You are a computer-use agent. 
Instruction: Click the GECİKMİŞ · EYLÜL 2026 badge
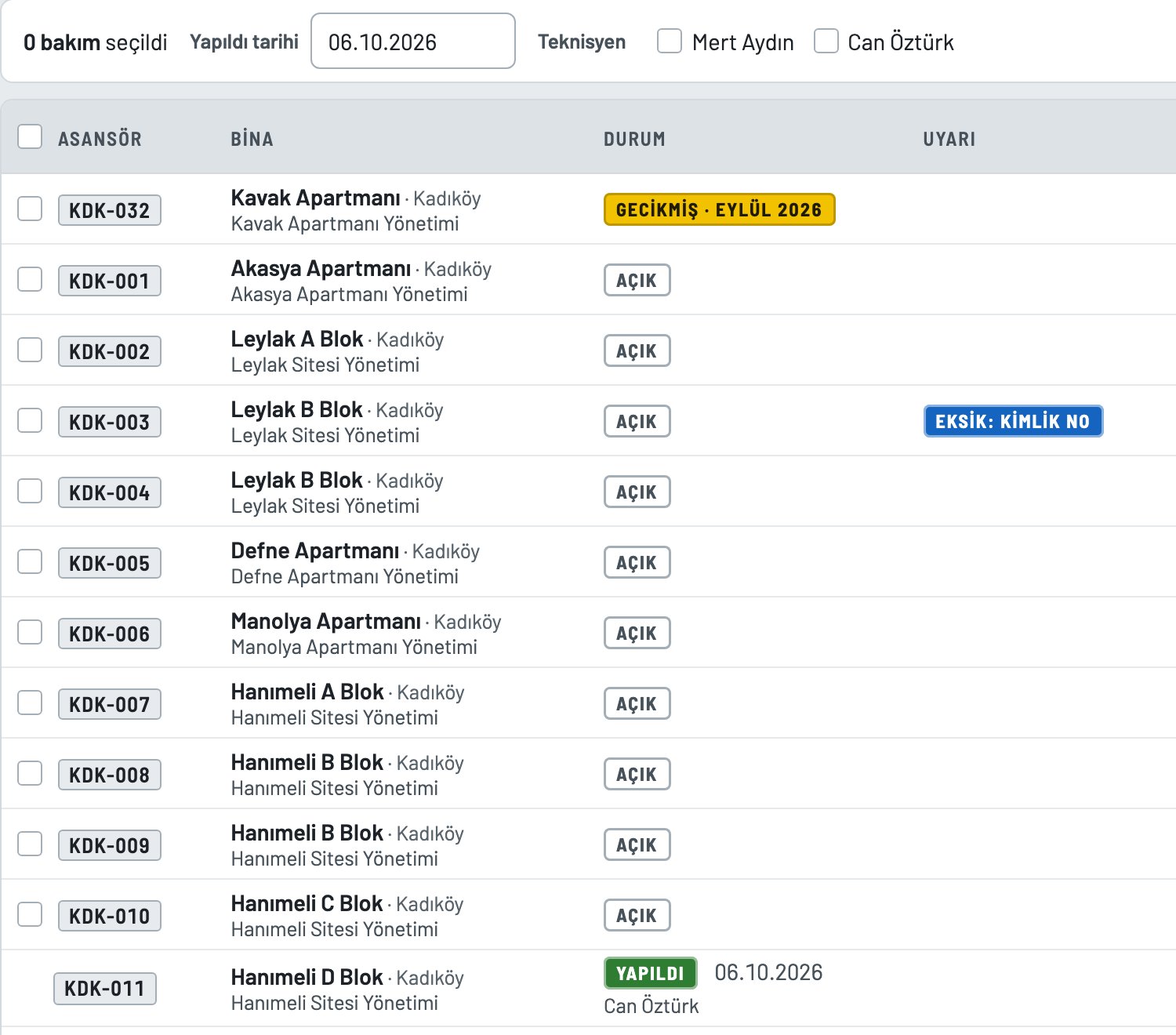coord(719,209)
